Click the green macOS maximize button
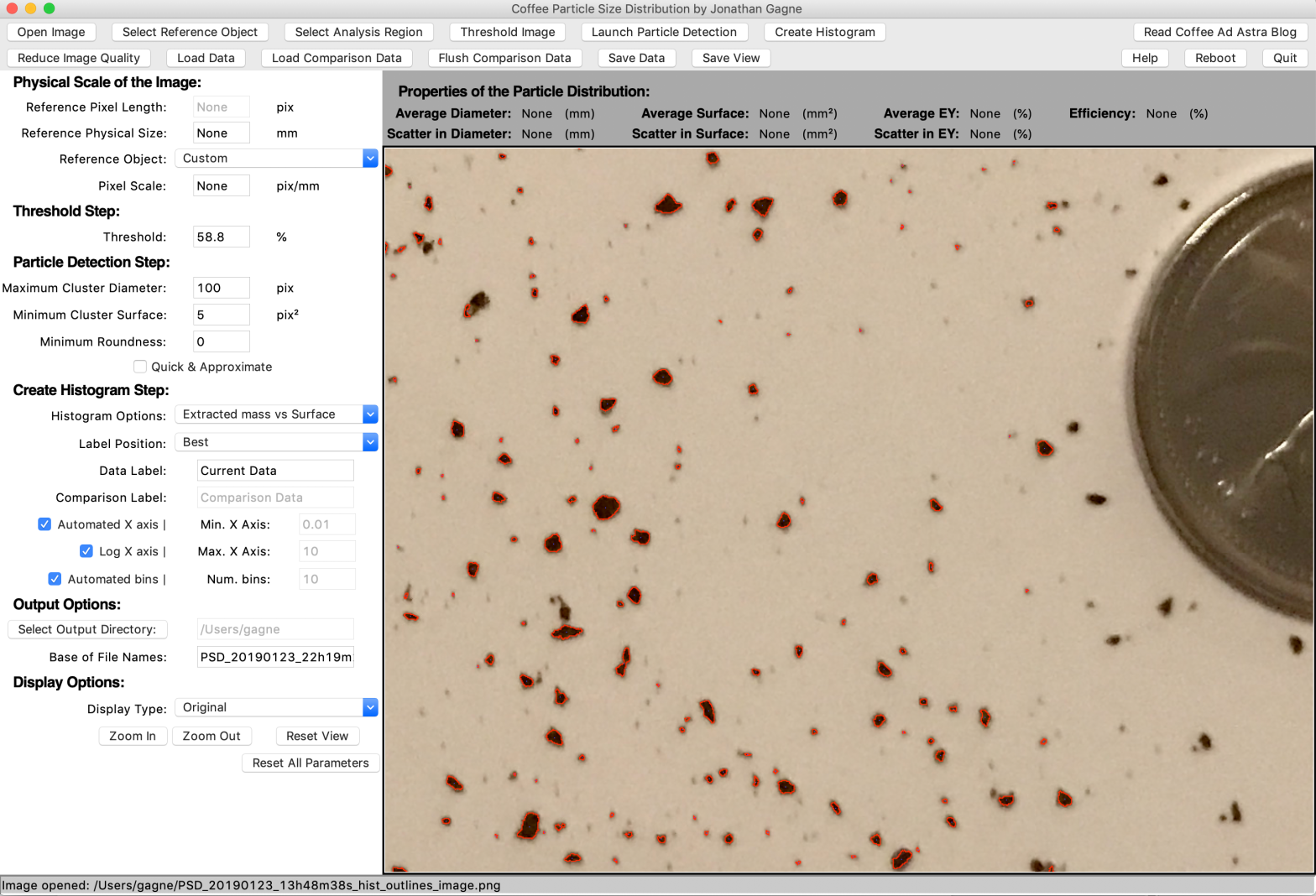Screen dimensions: 1316x896 (x=50, y=8)
